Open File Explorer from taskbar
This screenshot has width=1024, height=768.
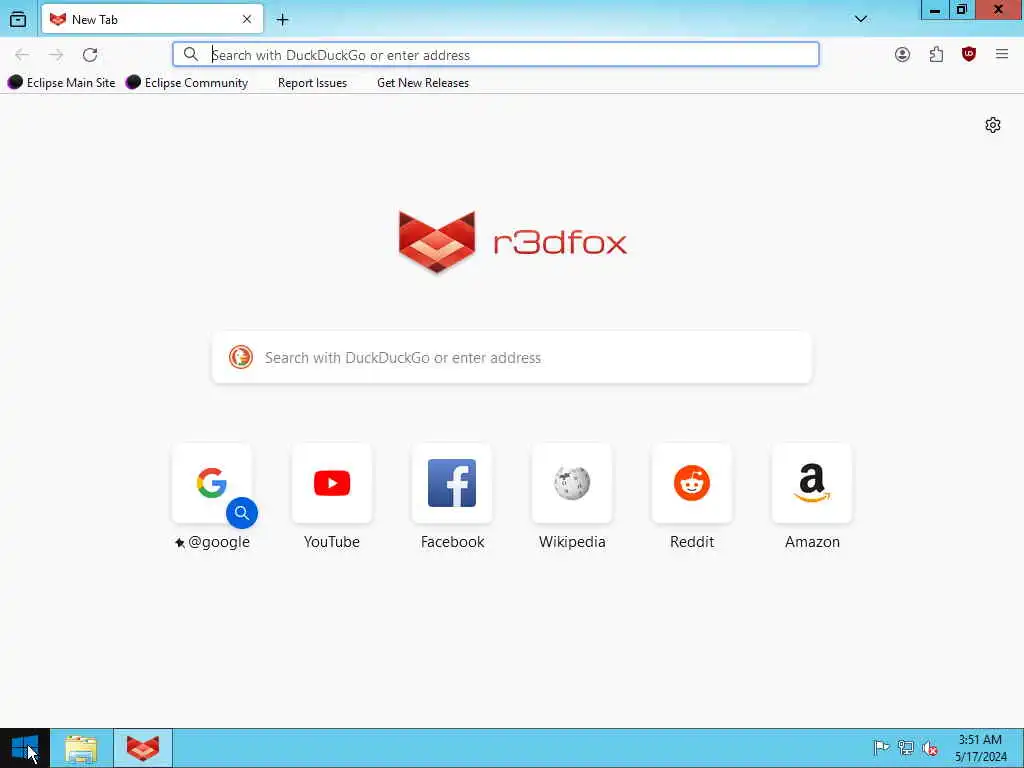point(82,748)
